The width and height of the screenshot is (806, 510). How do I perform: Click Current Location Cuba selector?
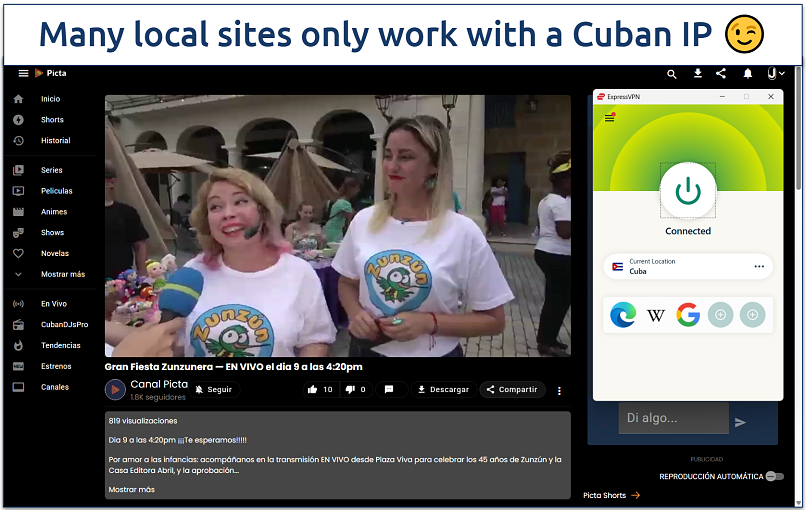point(688,266)
